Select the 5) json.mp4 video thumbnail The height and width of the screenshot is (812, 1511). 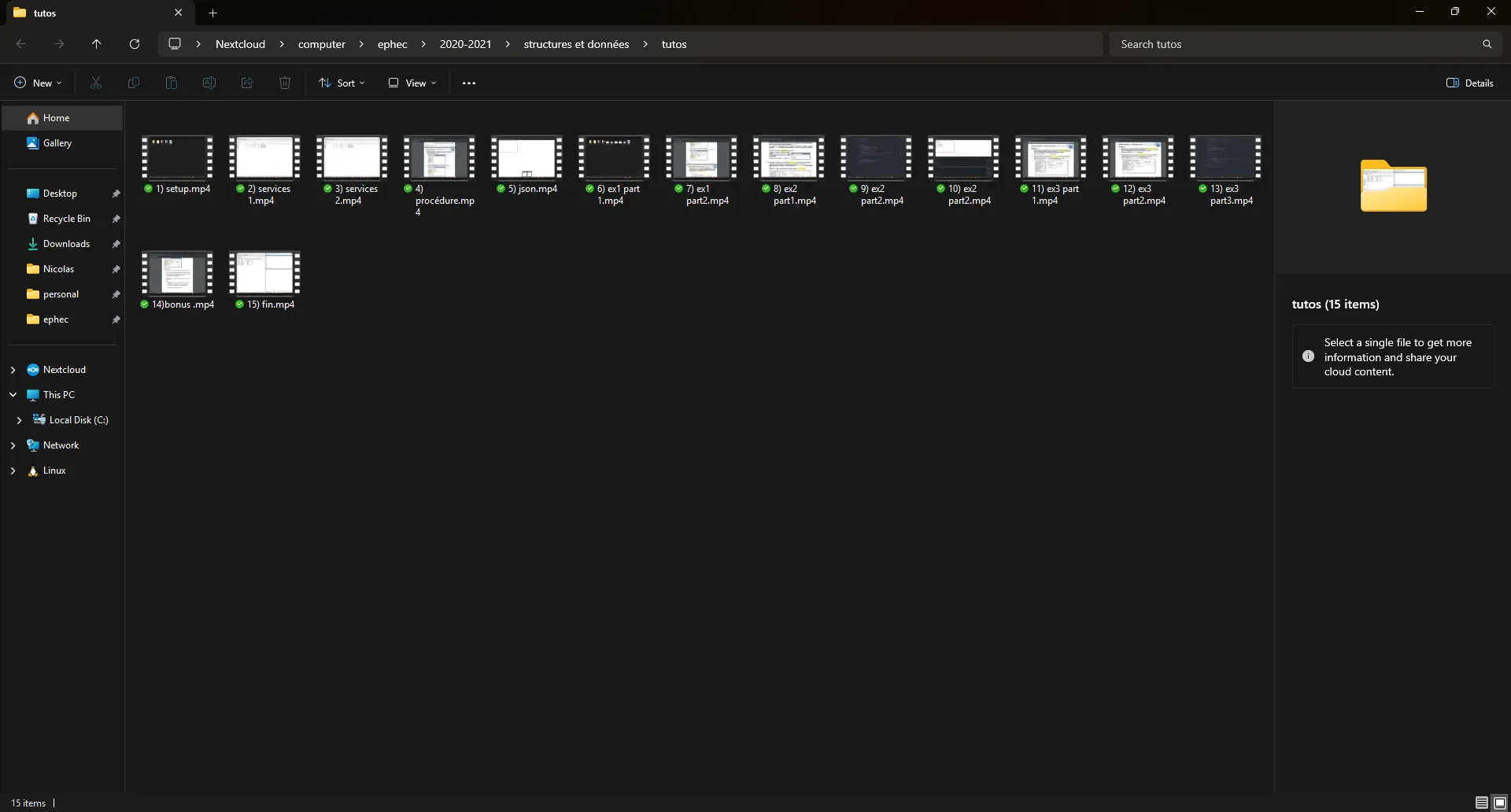click(x=526, y=158)
